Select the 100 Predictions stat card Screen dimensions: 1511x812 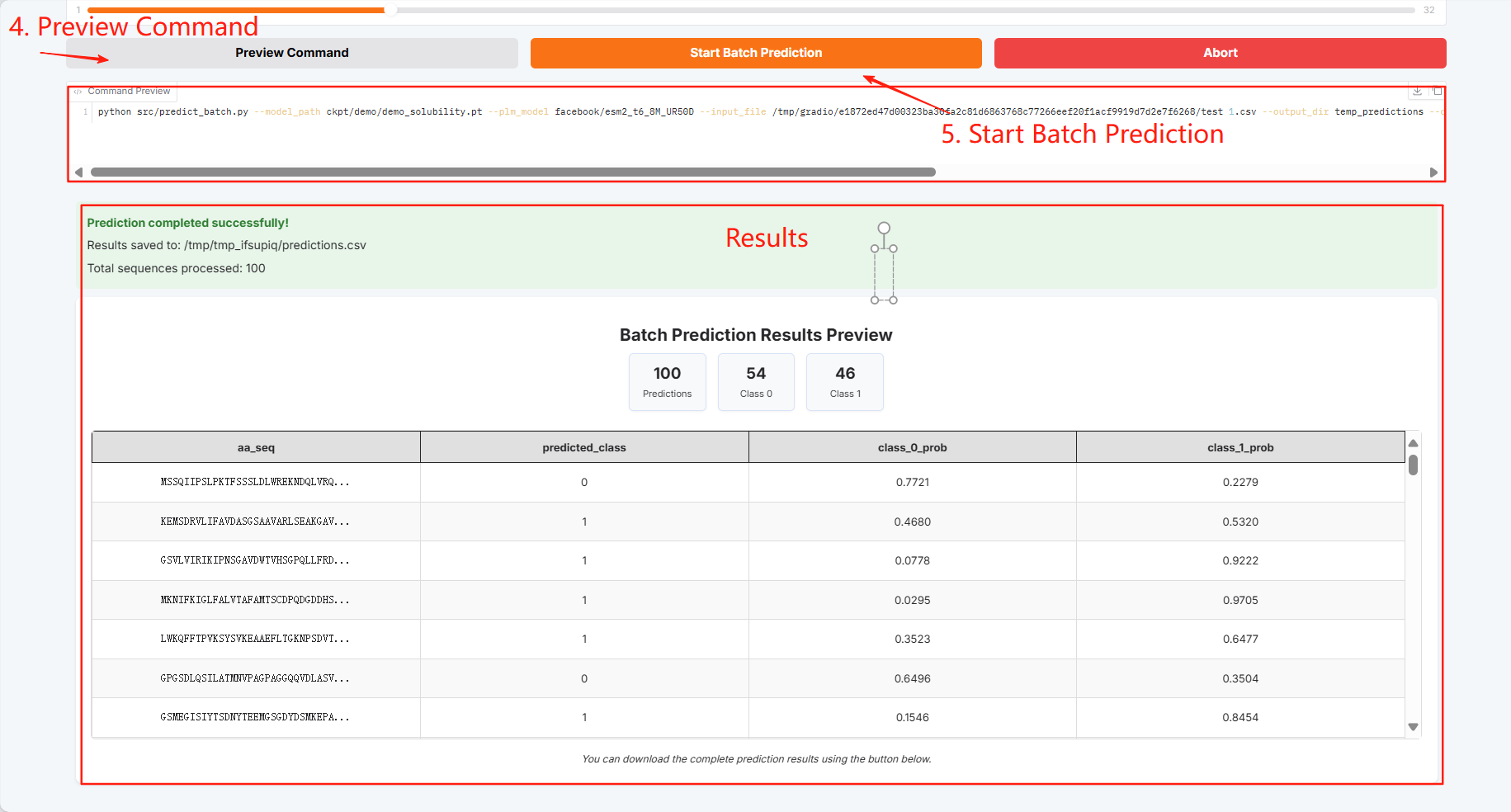667,381
